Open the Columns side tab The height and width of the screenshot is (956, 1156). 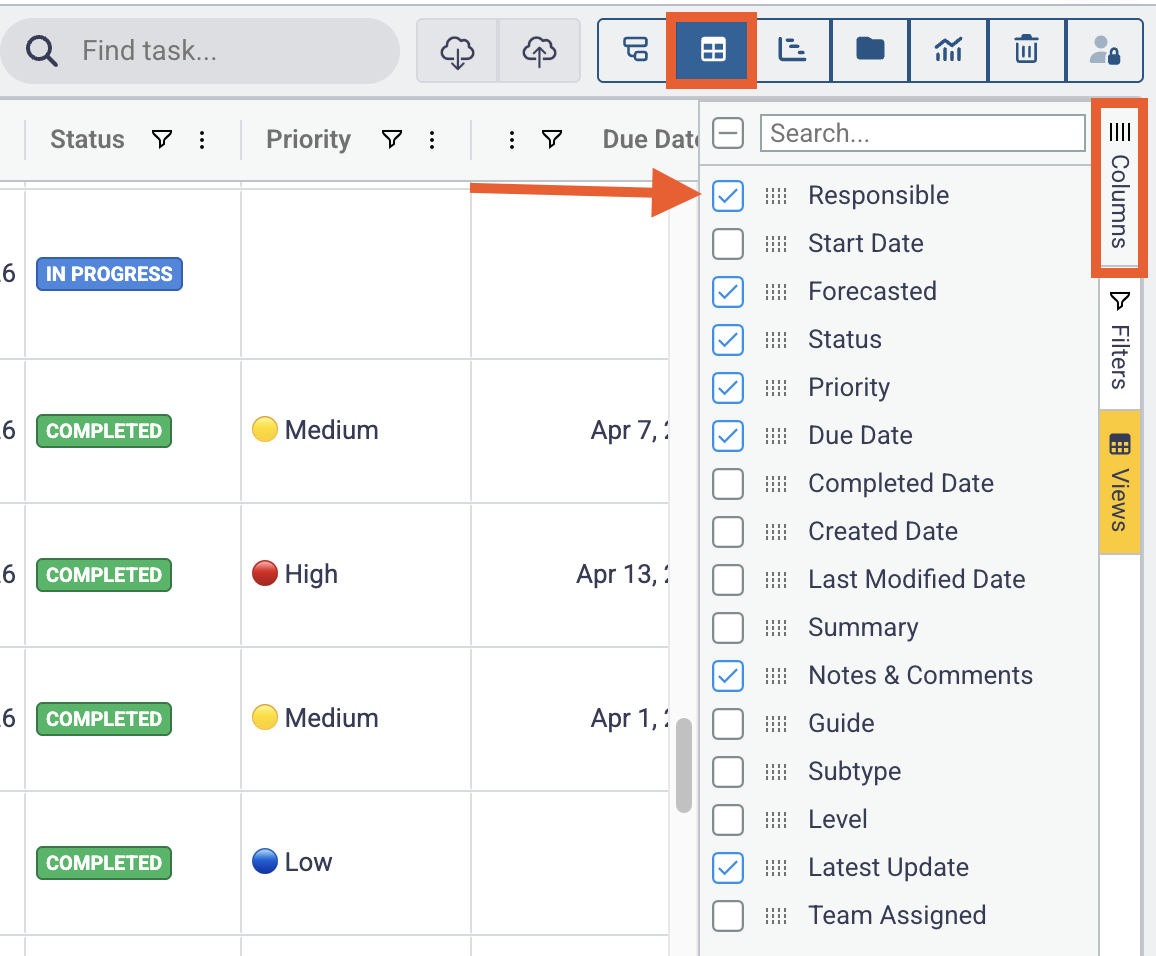(1119, 187)
